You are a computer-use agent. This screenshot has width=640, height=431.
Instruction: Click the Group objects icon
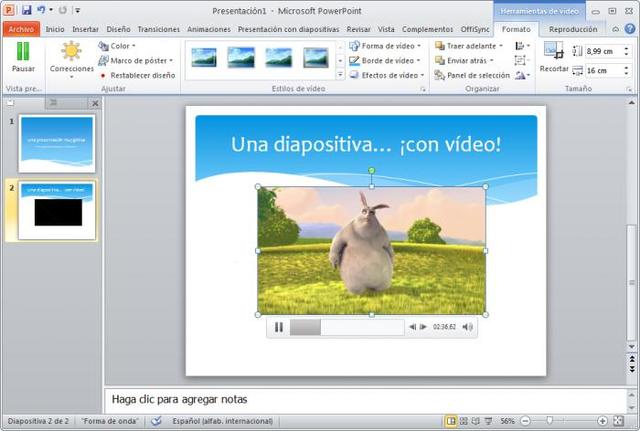point(522,61)
